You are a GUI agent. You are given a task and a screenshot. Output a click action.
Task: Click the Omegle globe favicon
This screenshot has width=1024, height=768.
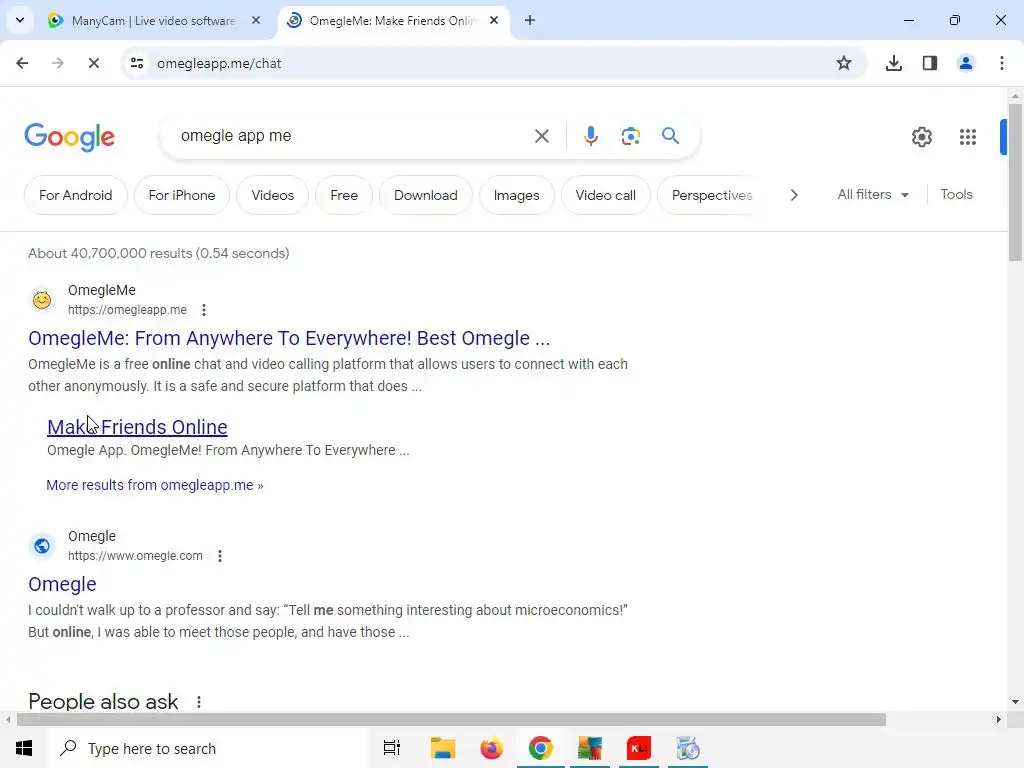(x=42, y=545)
